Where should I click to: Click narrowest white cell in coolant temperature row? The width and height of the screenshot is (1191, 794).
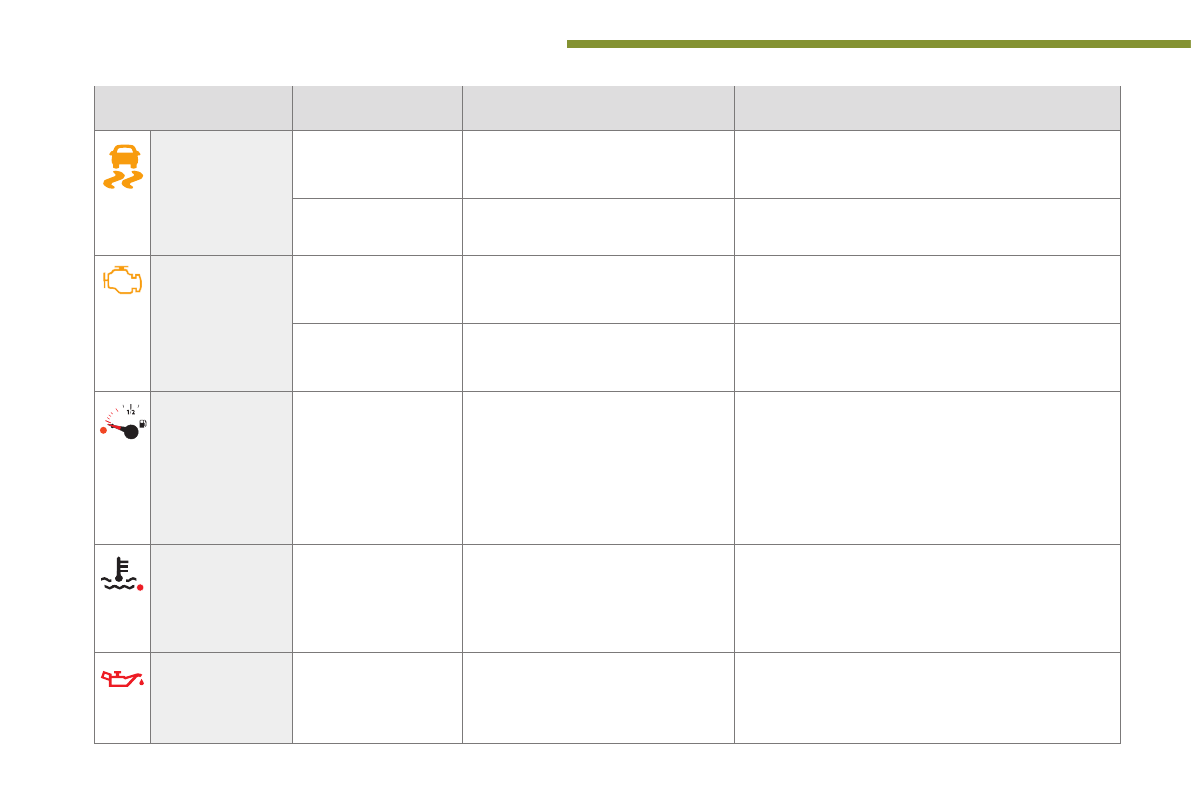(x=377, y=598)
